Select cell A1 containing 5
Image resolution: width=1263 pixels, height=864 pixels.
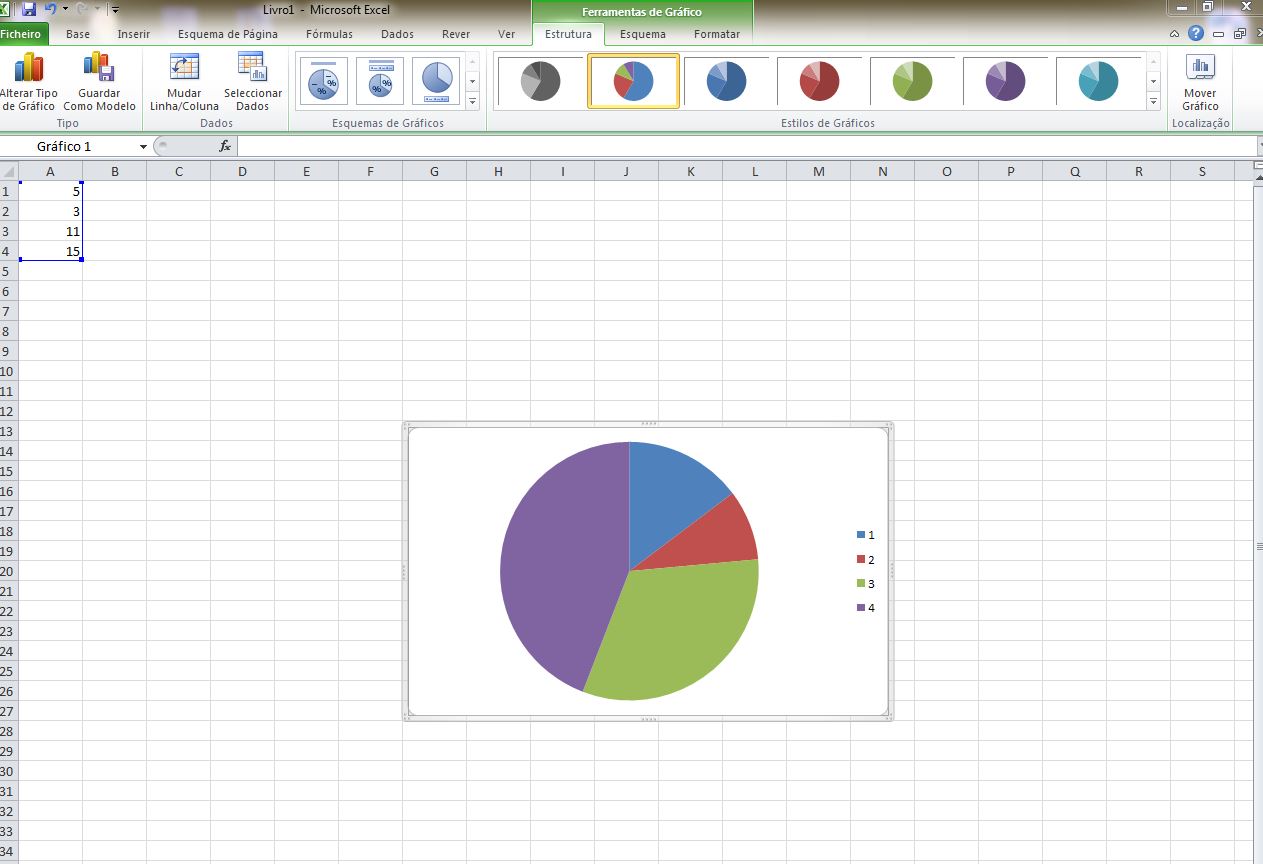coord(50,191)
